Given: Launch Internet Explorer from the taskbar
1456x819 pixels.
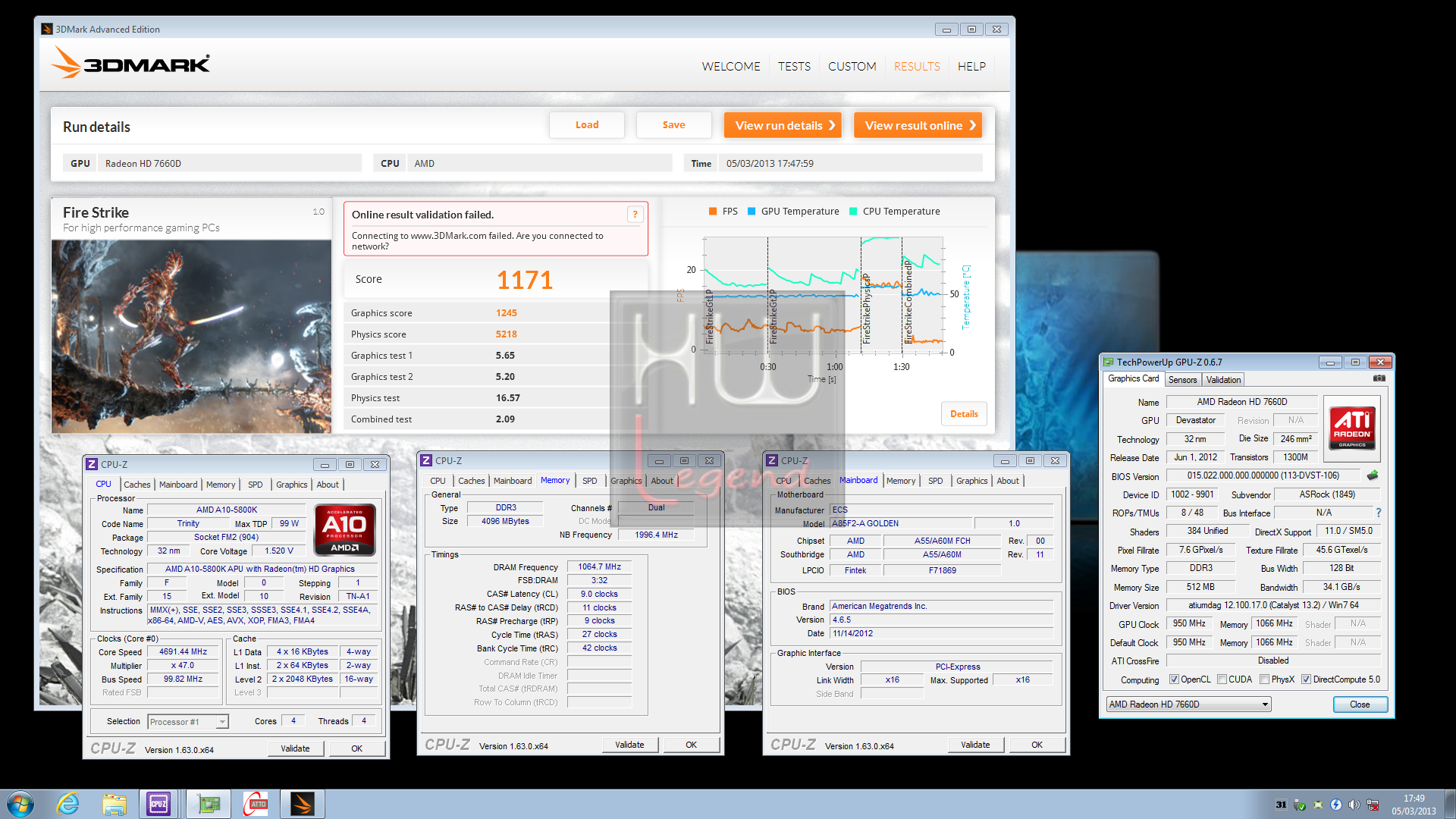Looking at the screenshot, I should coord(68,804).
